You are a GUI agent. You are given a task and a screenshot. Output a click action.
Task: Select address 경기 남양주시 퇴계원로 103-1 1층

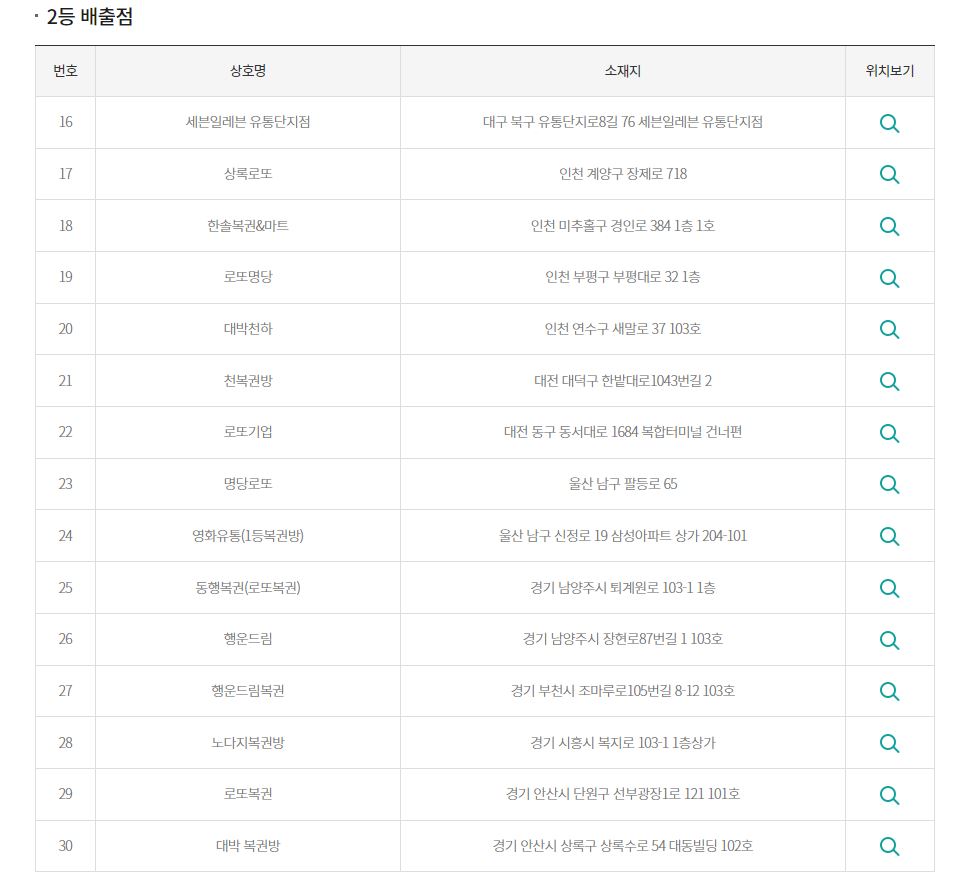(x=623, y=588)
